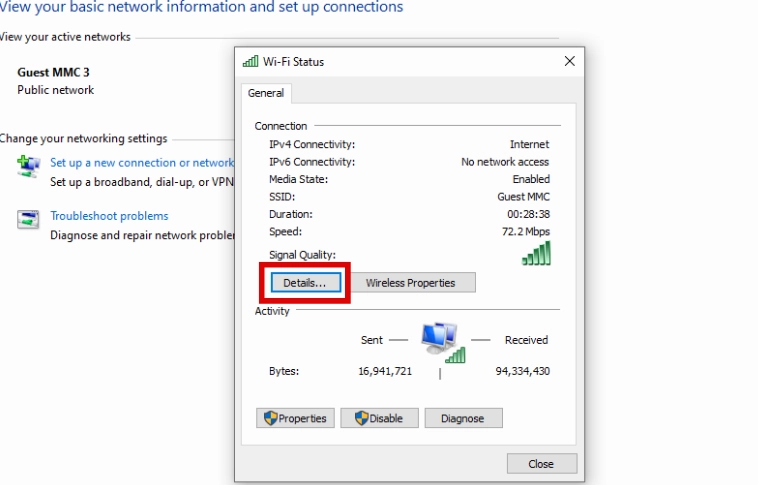Click the Connection group heading
This screenshot has height=485, width=758.
coord(281,126)
